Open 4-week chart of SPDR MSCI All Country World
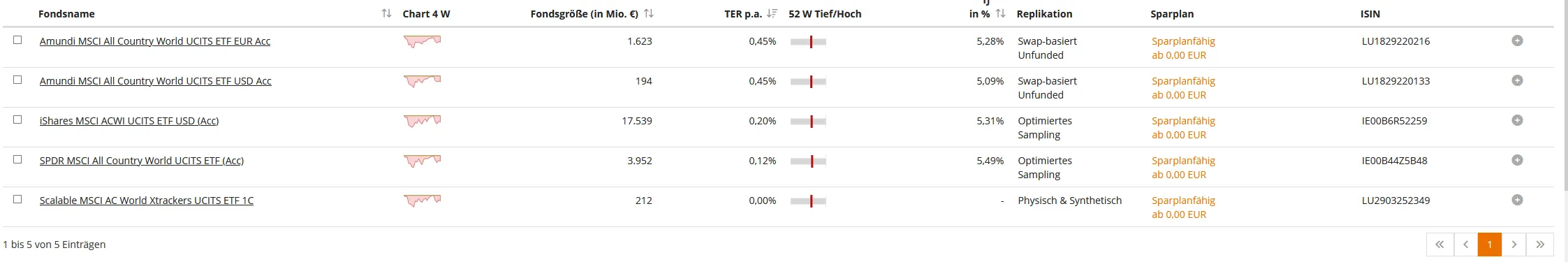 [x=423, y=161]
